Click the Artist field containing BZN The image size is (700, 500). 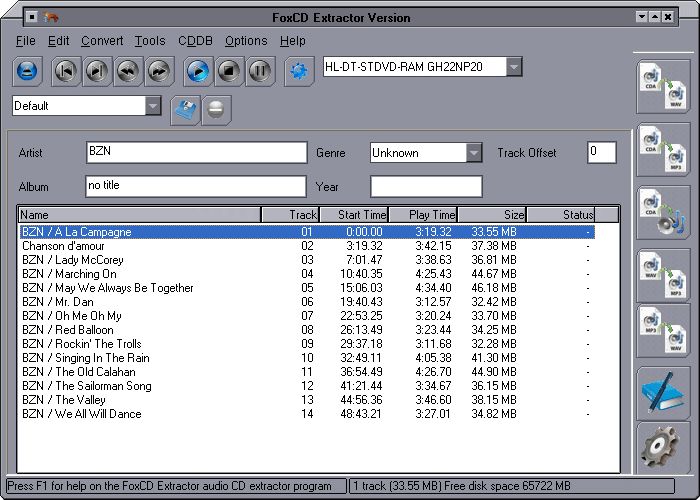point(196,152)
